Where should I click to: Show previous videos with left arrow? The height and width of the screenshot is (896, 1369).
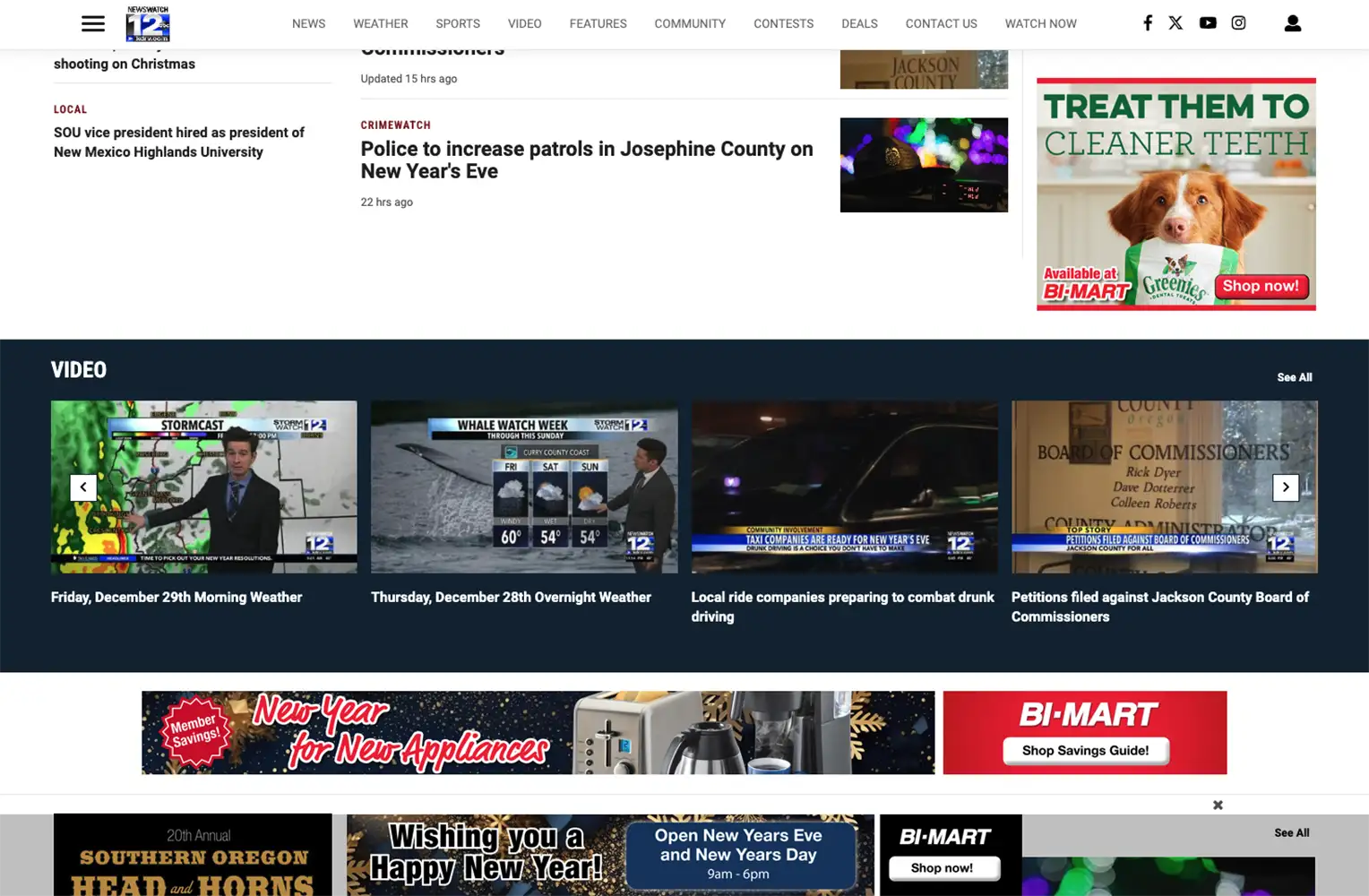[83, 487]
